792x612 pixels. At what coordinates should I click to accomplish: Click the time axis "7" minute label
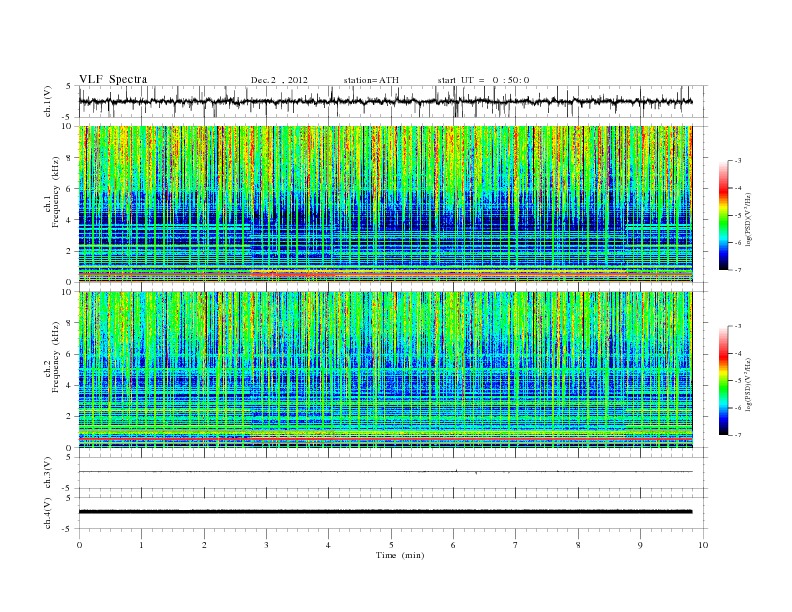point(516,545)
